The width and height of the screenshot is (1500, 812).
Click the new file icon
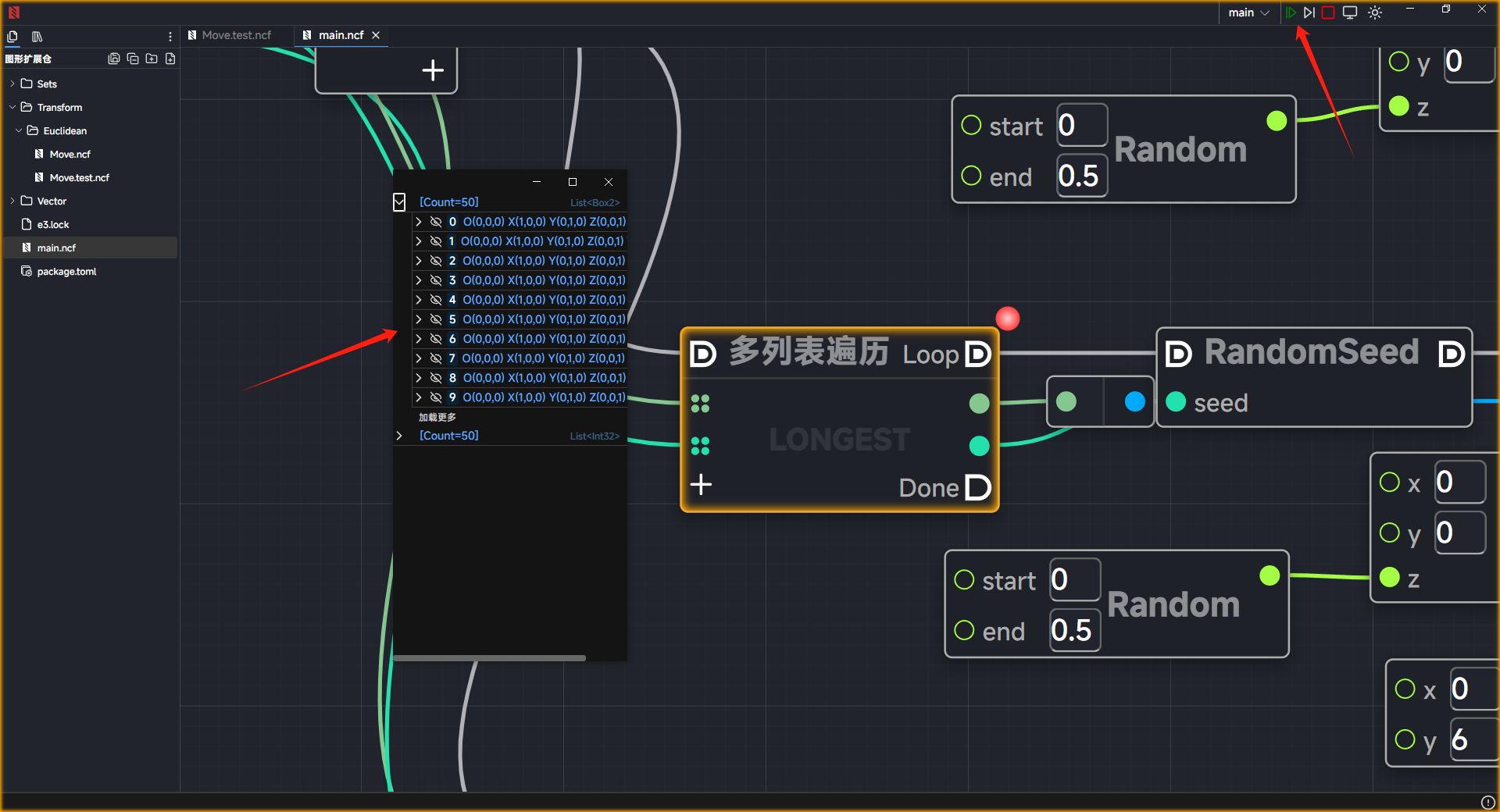tap(170, 59)
